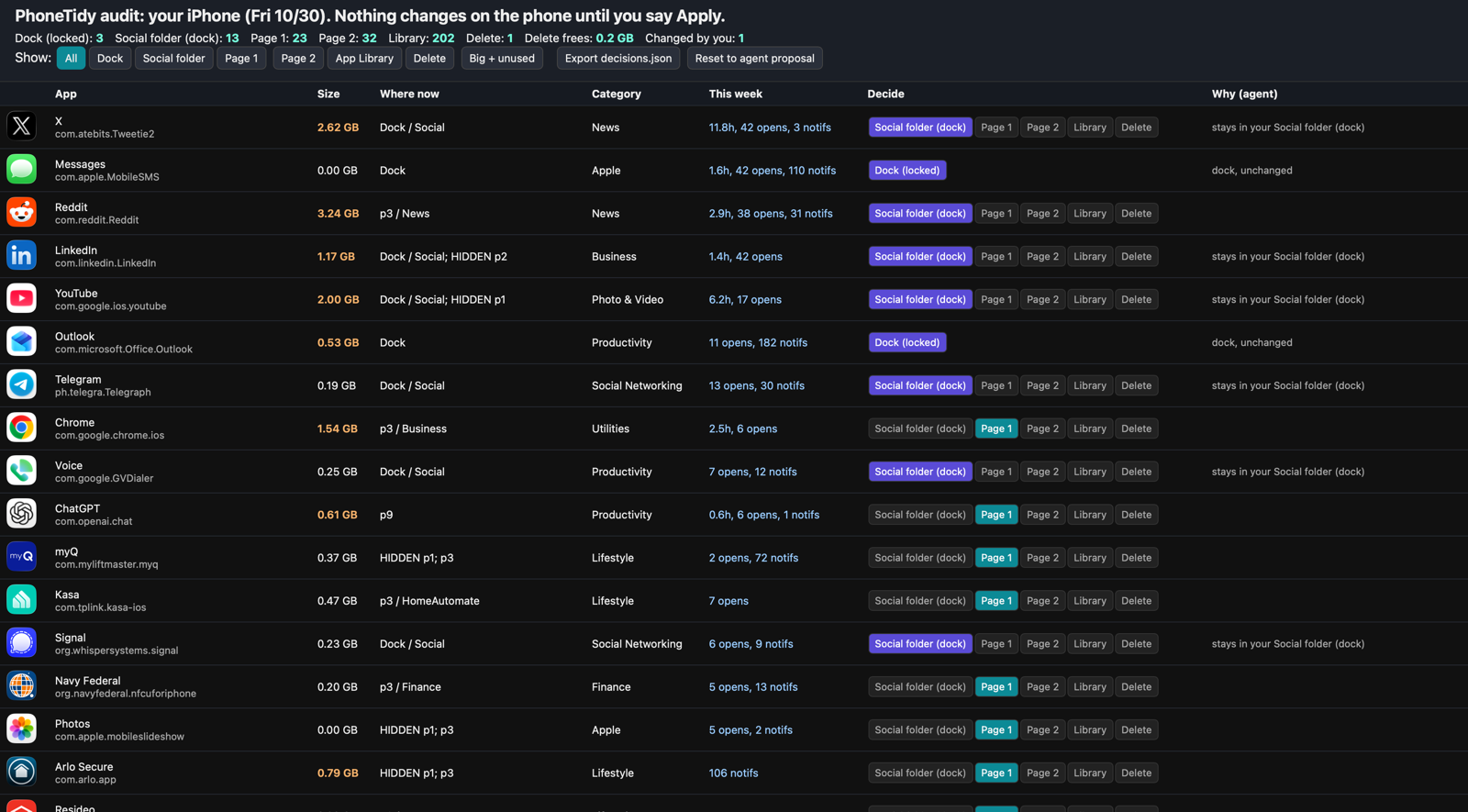Click the myQ app icon
This screenshot has width=1468, height=812.
pos(21,558)
